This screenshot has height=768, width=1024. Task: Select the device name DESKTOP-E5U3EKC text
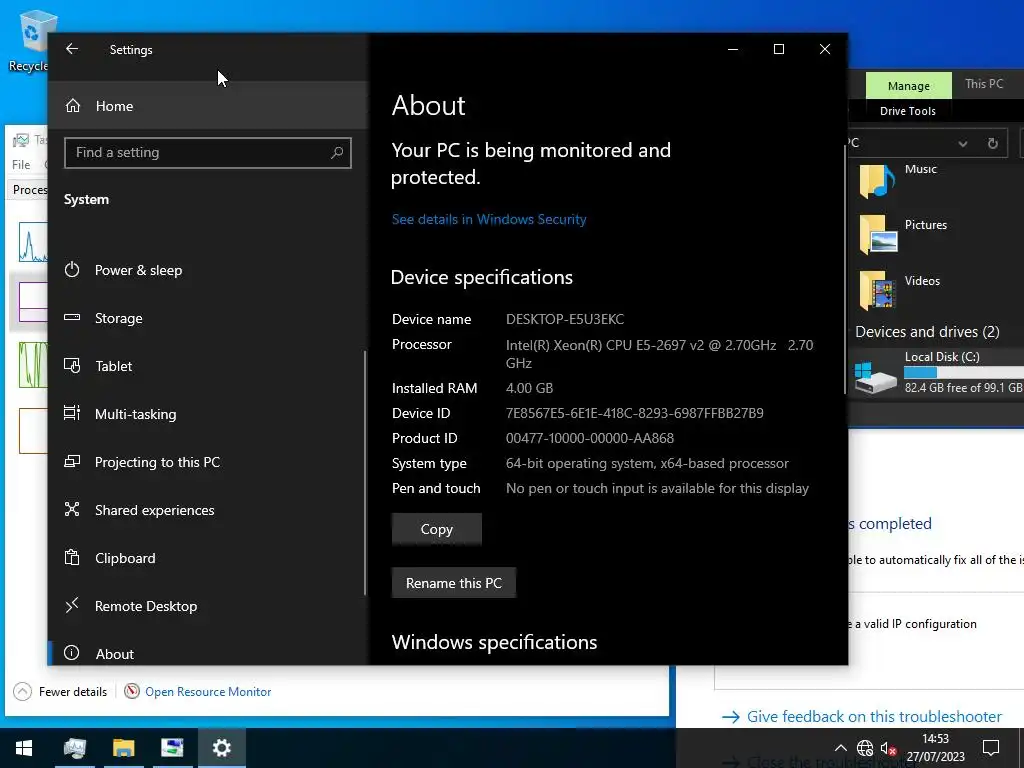click(565, 319)
